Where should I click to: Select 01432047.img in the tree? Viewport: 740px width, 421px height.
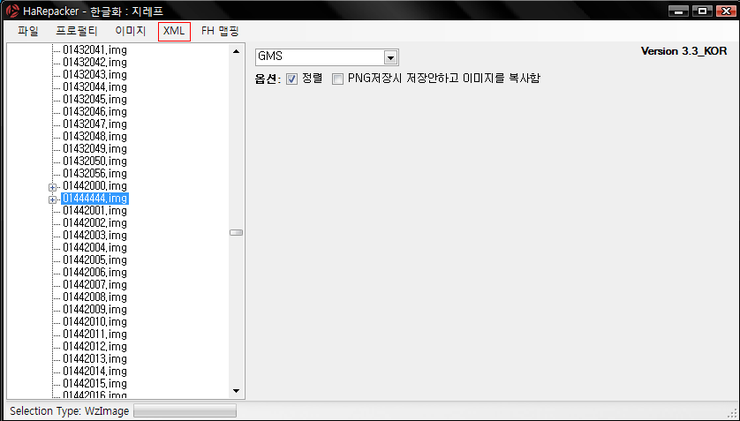(x=95, y=124)
